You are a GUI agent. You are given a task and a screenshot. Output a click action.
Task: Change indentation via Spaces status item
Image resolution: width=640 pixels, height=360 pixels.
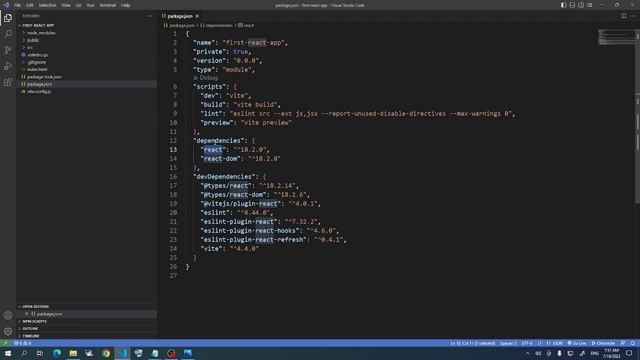[508, 343]
